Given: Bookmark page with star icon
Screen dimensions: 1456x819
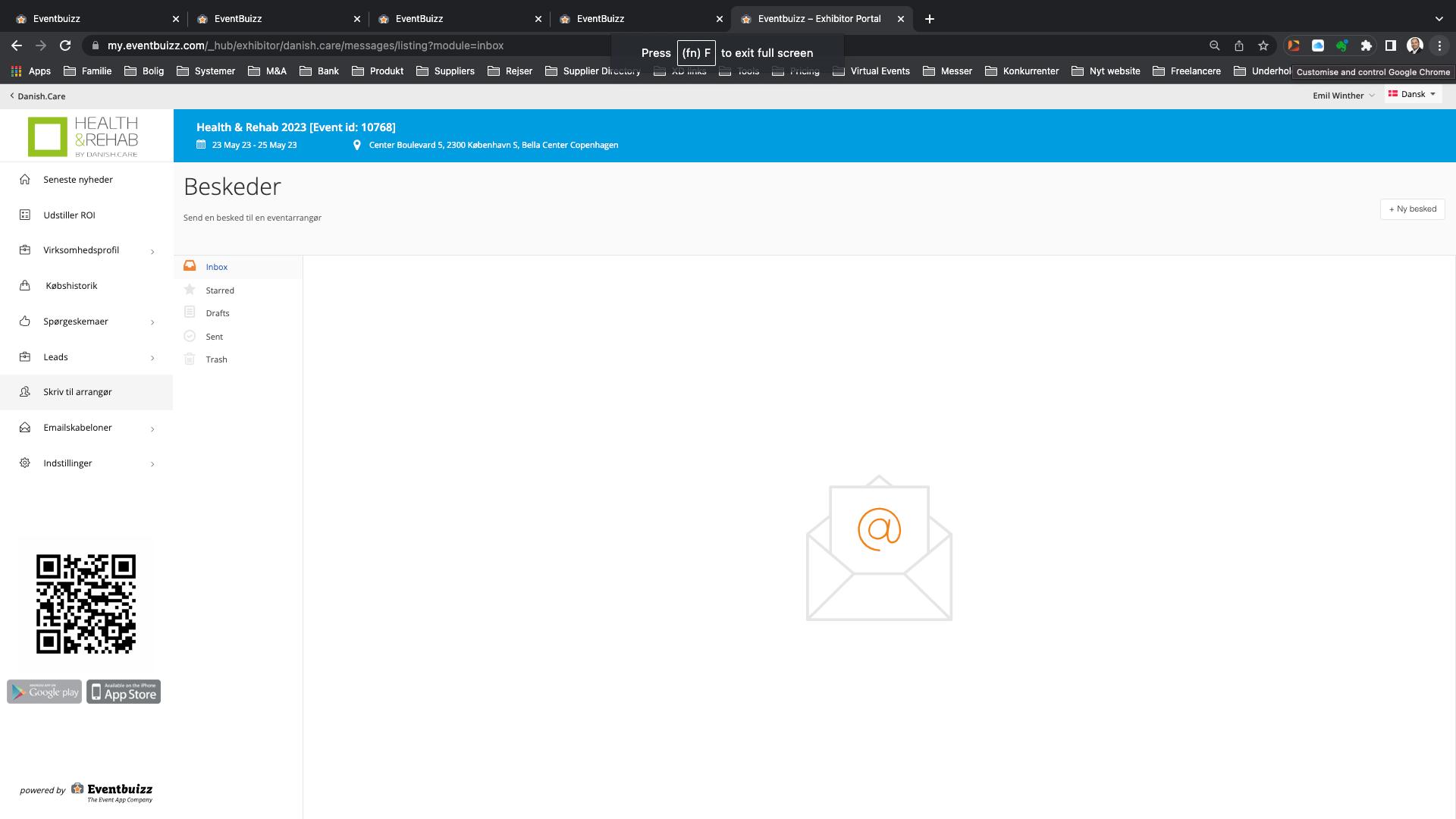Looking at the screenshot, I should pyautogui.click(x=1263, y=45).
